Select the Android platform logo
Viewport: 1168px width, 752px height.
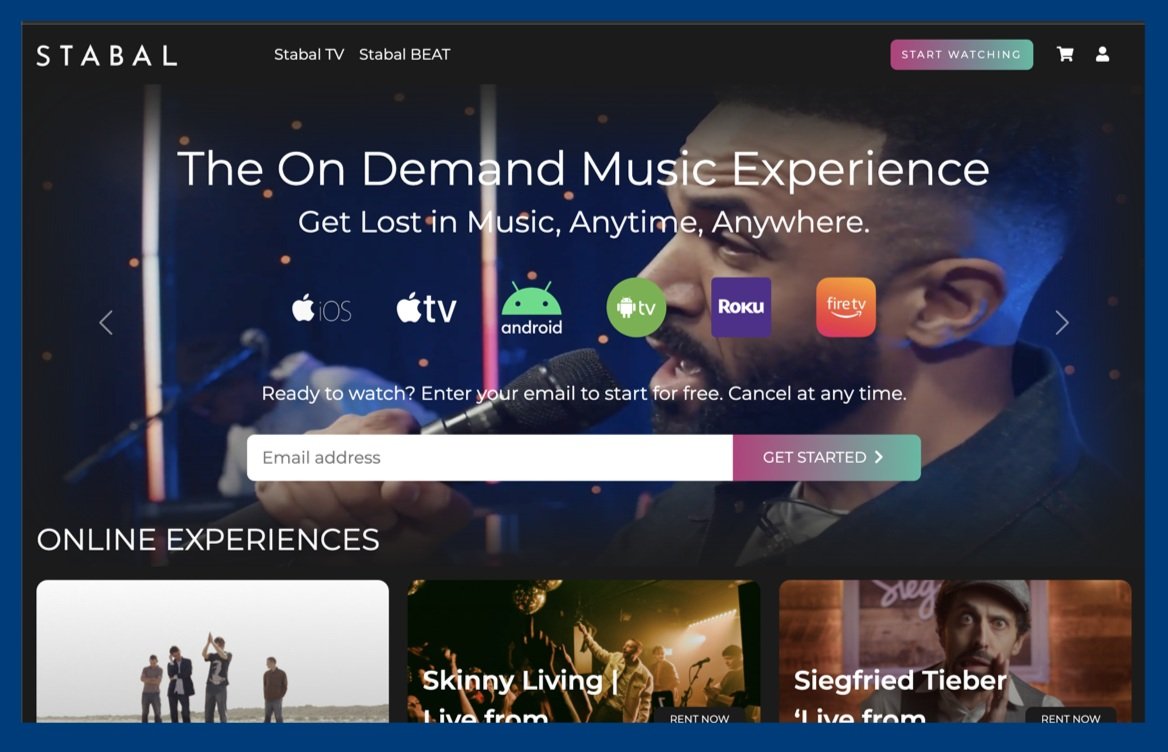point(531,308)
